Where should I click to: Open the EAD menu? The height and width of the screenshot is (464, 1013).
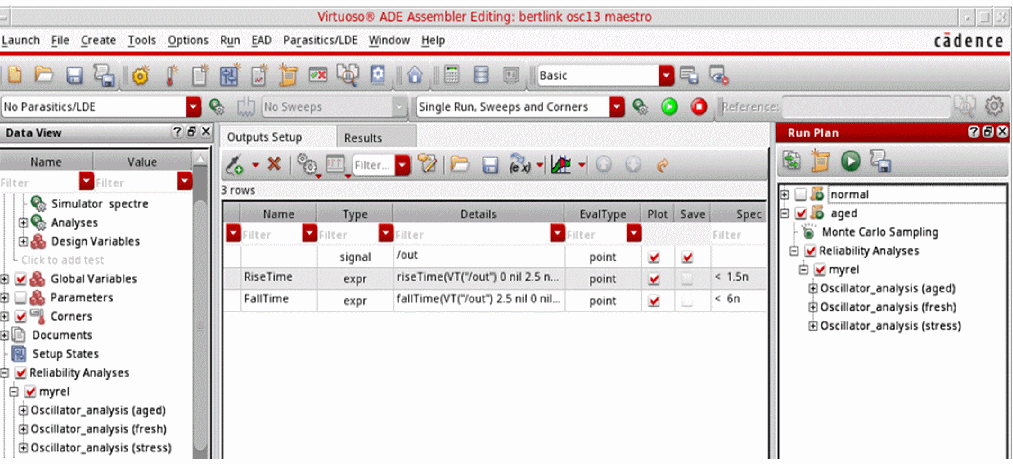(262, 40)
